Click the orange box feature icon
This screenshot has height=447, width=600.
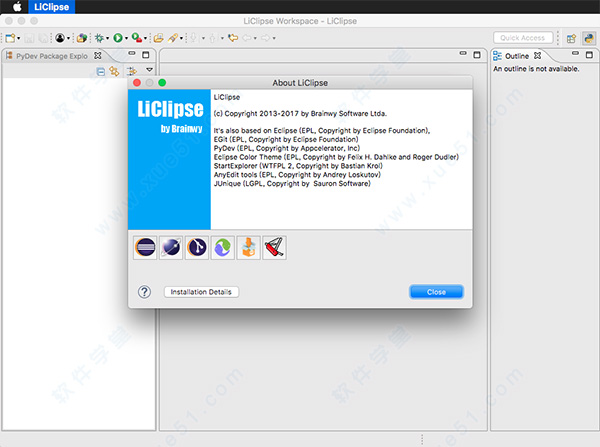click(x=249, y=246)
